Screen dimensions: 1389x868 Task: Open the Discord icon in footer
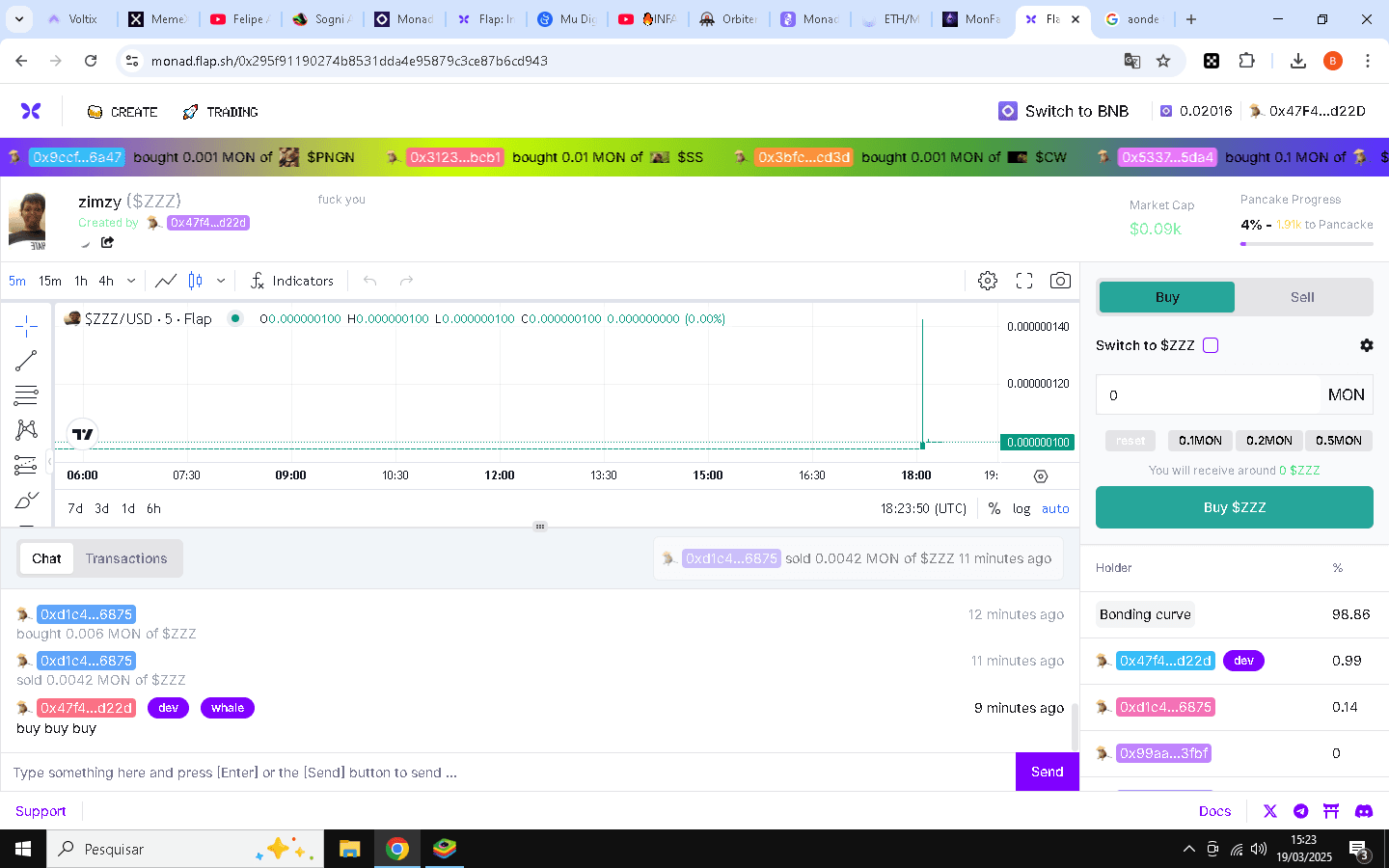[x=1363, y=811]
